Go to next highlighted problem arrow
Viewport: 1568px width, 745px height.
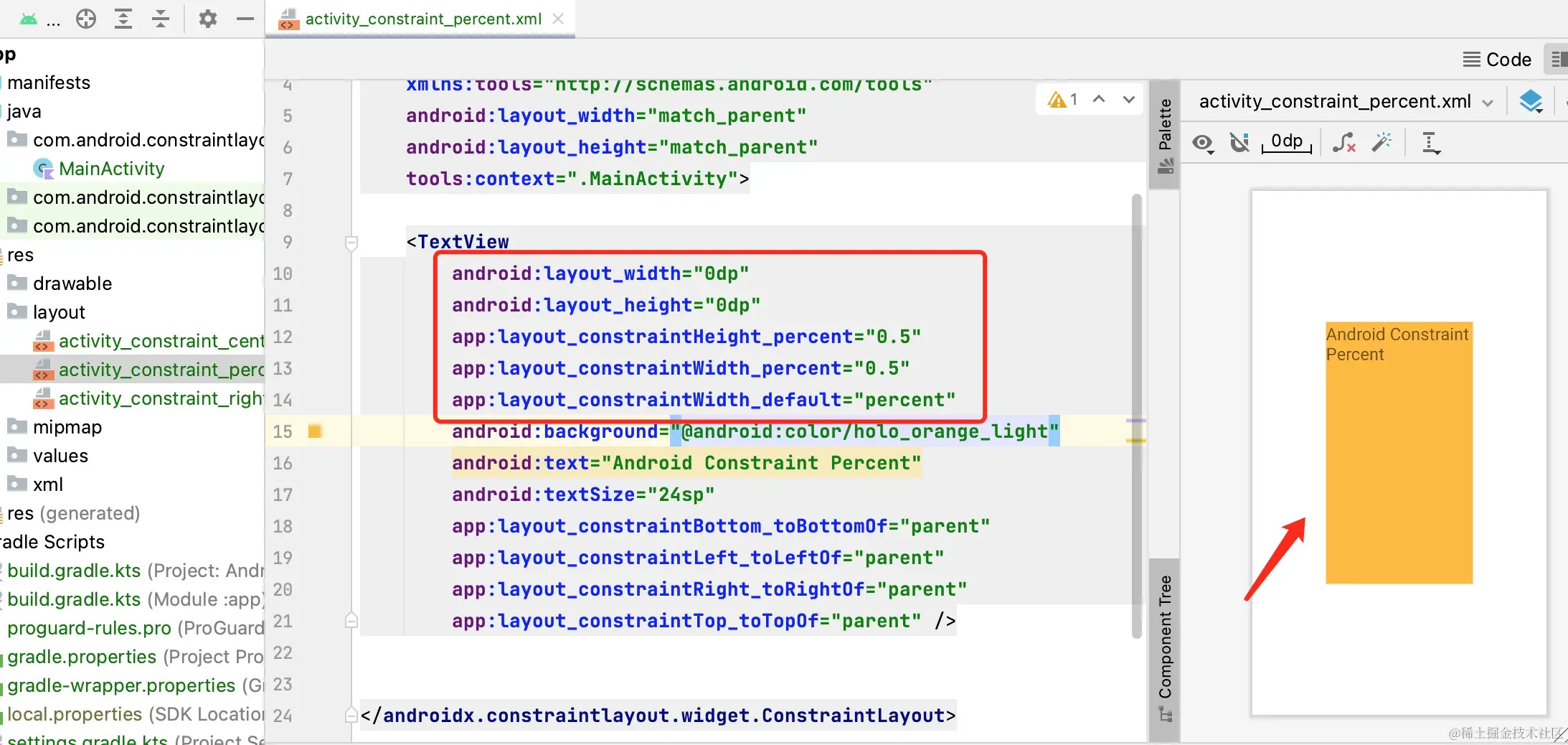pyautogui.click(x=1129, y=100)
